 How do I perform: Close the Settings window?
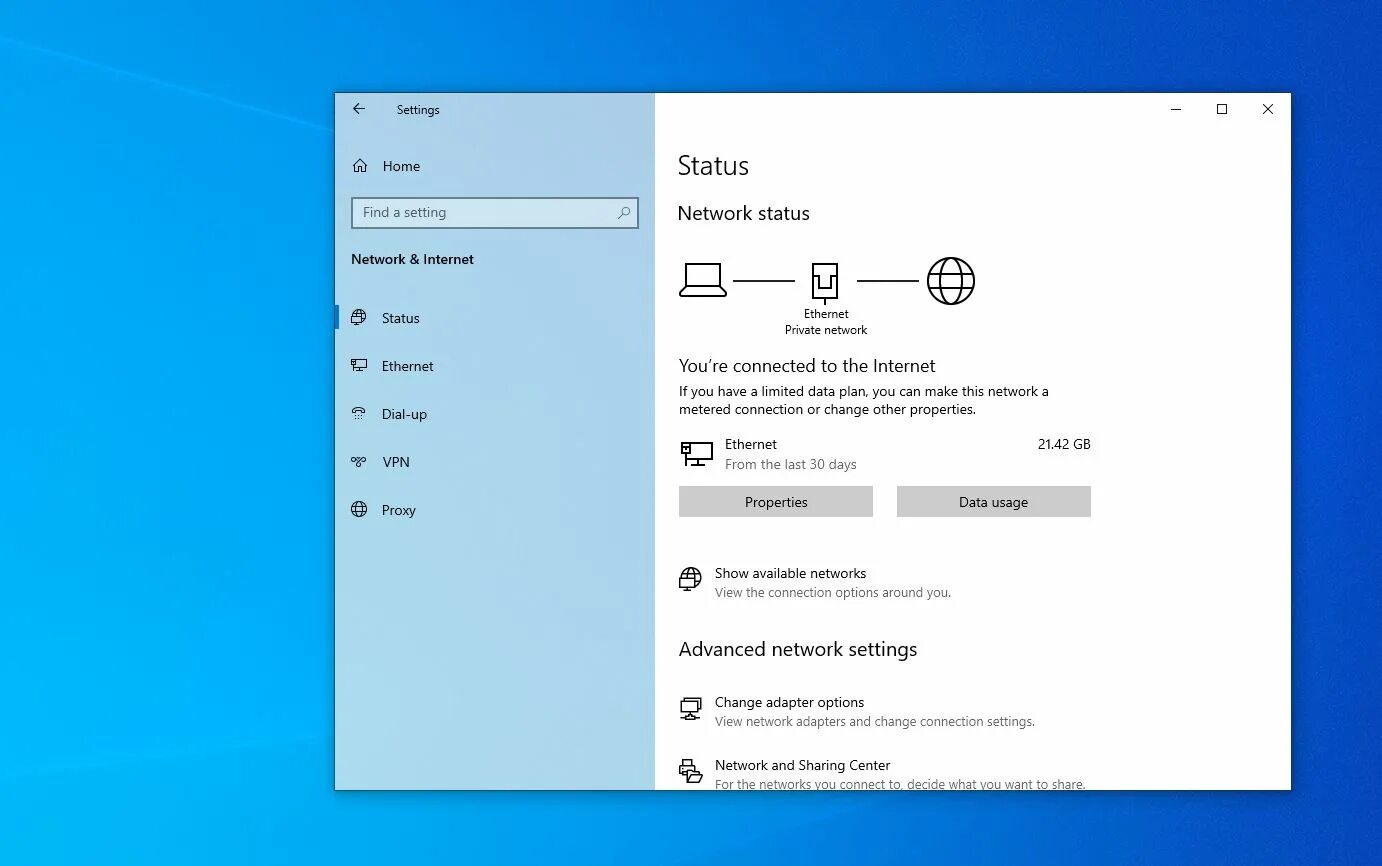tap(1268, 109)
